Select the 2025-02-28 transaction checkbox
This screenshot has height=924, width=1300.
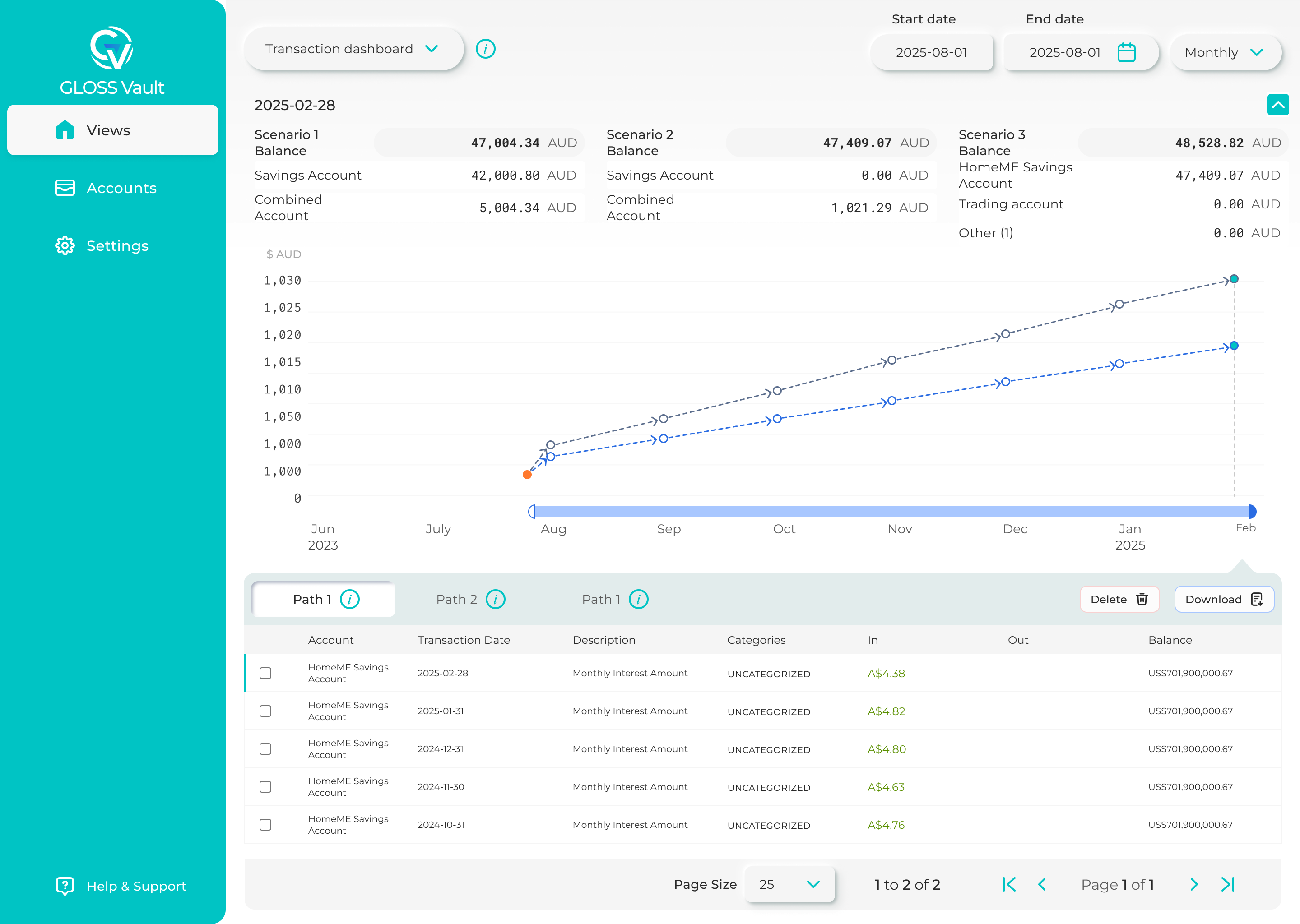click(x=265, y=673)
